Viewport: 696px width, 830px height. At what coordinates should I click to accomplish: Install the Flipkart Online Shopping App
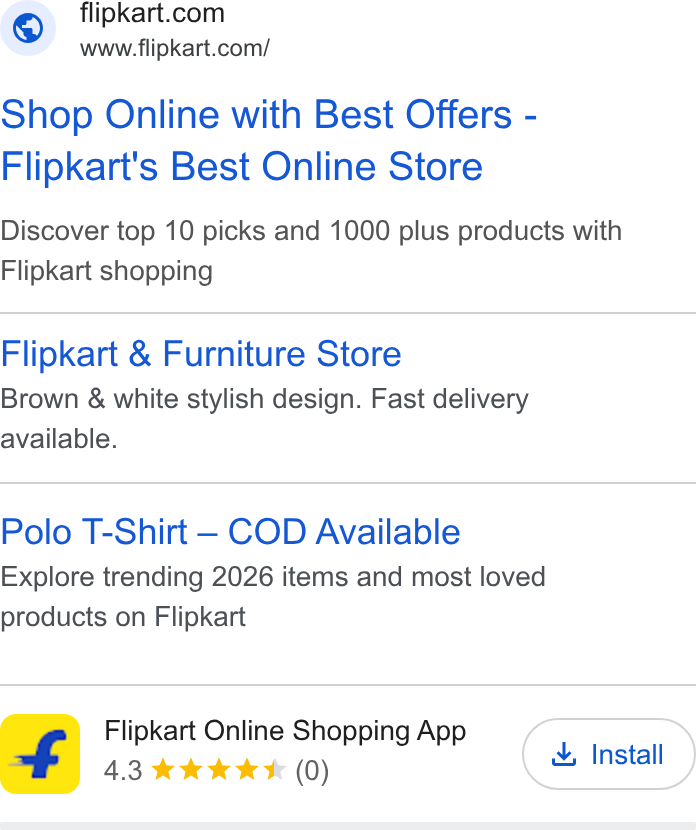(609, 754)
